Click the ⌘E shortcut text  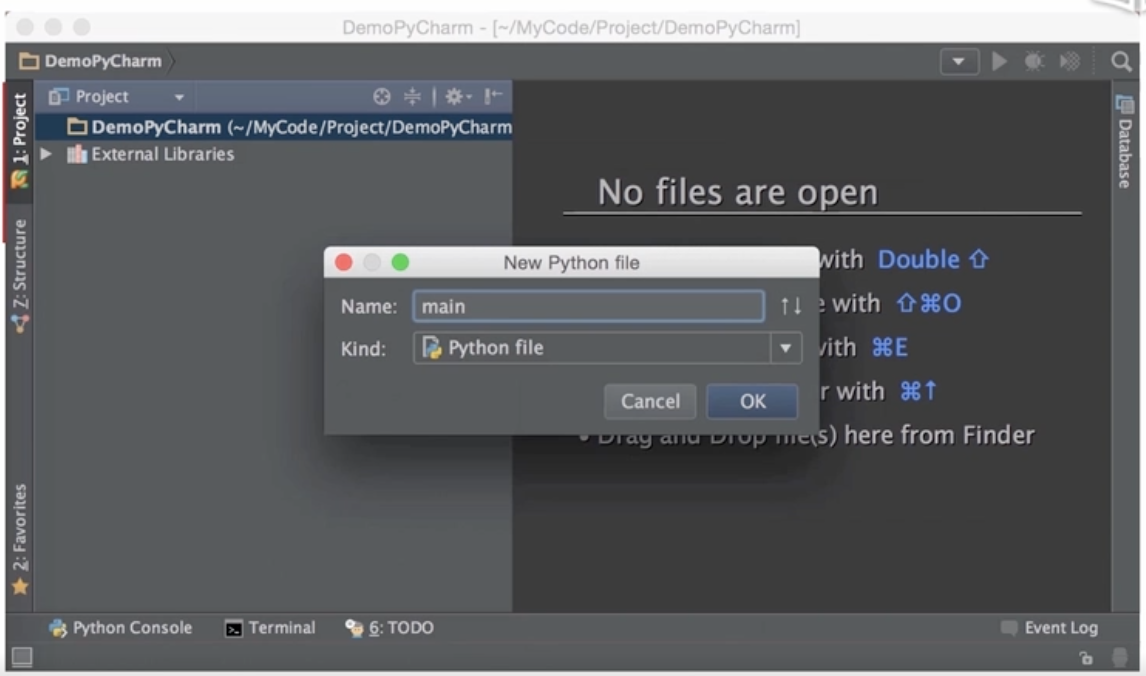tap(889, 347)
